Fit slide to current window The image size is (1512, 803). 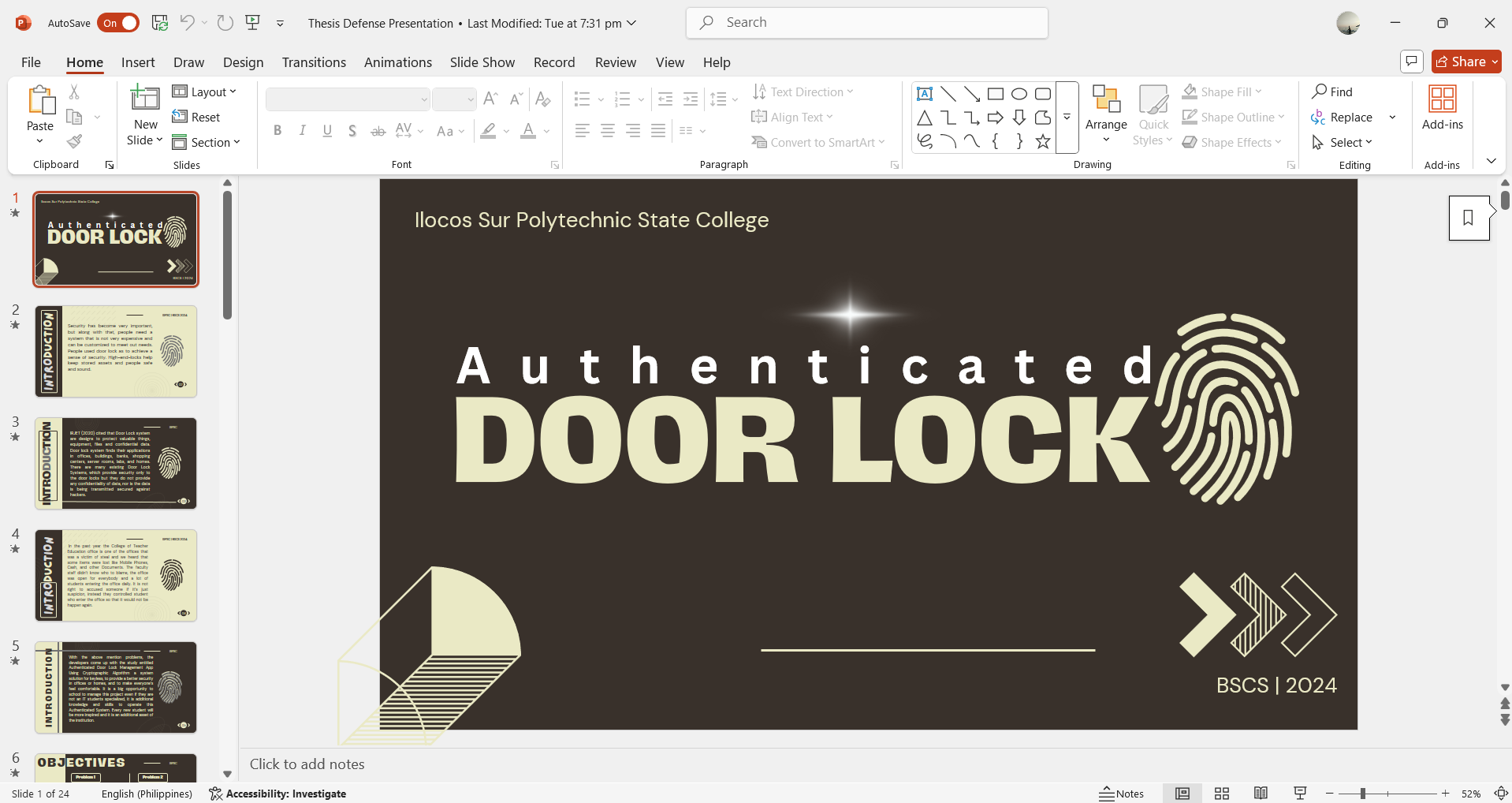point(1502,794)
